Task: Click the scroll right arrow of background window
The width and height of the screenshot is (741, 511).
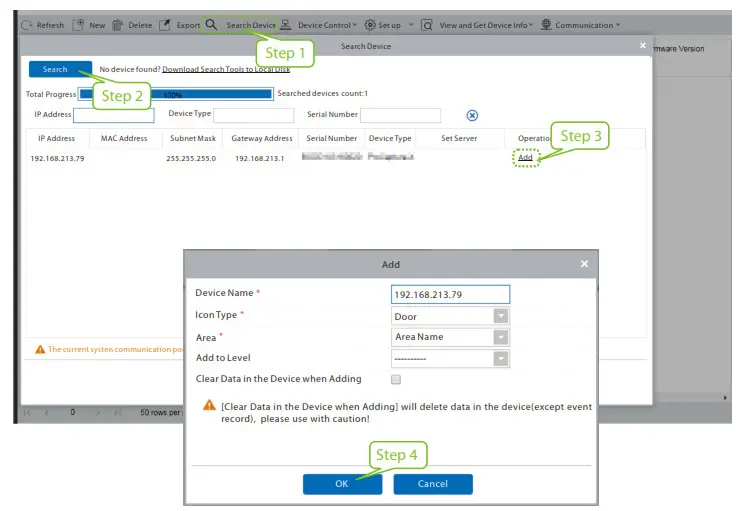Action: point(725,398)
